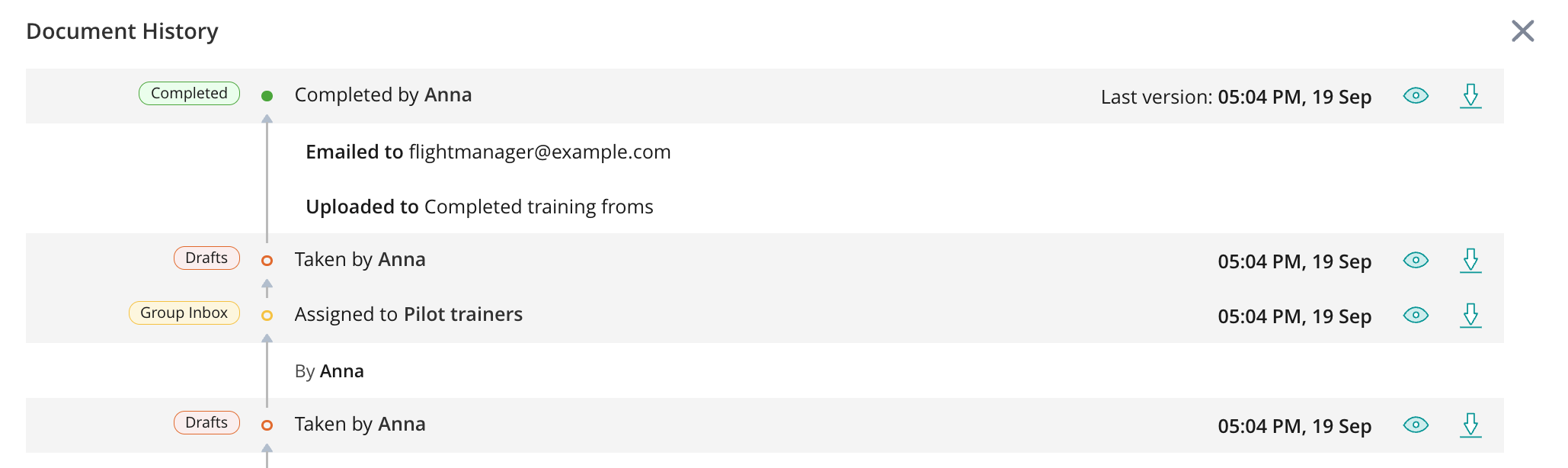1568x468 pixels.
Task: Open the Completed training froms folder name
Action: [539, 207]
